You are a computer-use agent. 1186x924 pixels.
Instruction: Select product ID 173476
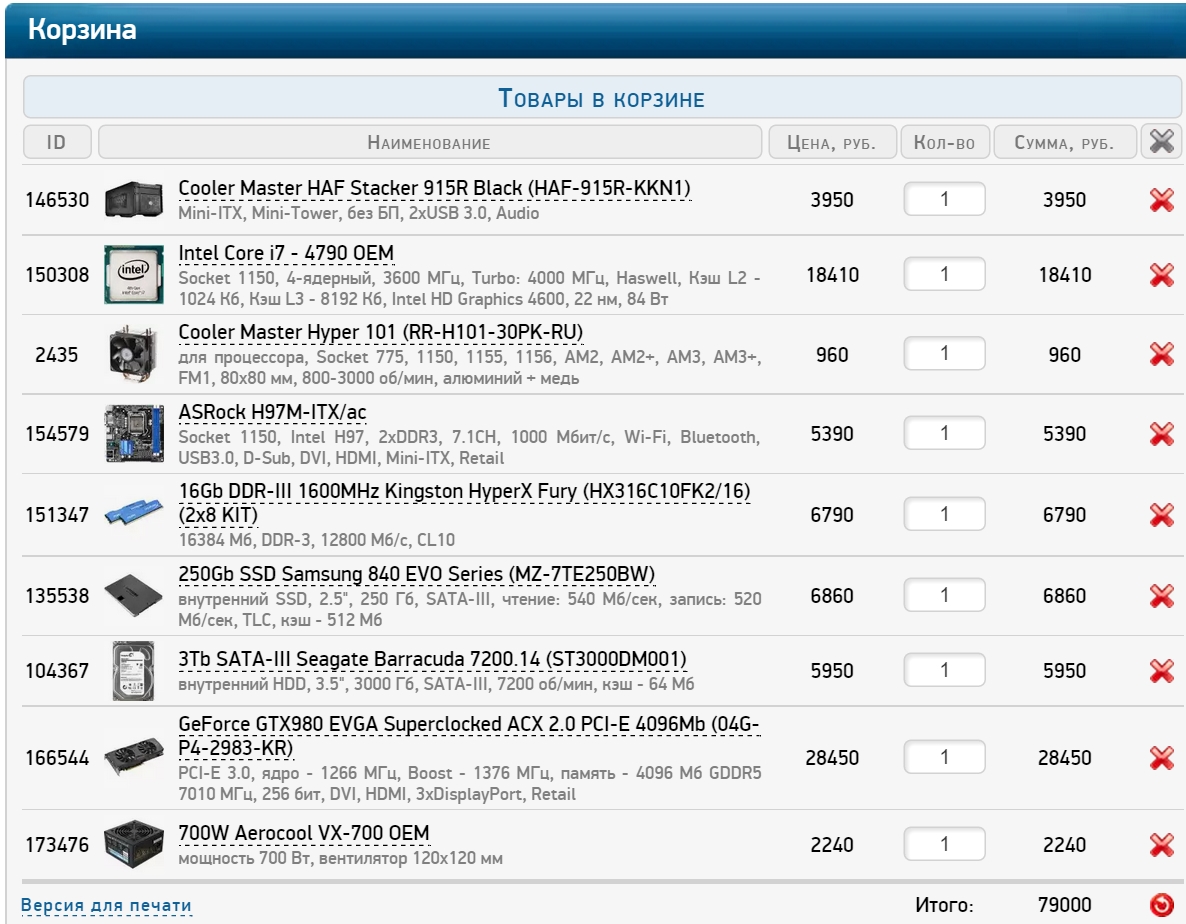pyautogui.click(x=57, y=845)
